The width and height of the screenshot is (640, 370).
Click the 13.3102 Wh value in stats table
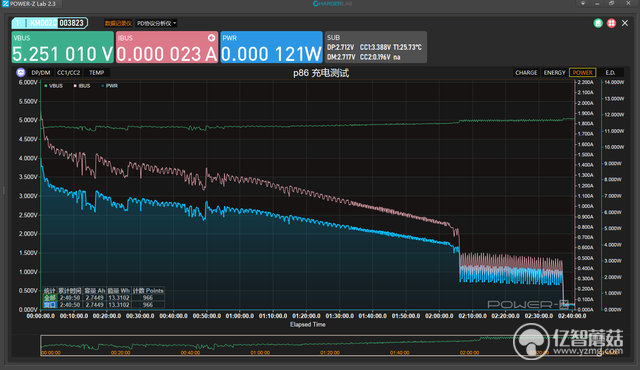119,297
